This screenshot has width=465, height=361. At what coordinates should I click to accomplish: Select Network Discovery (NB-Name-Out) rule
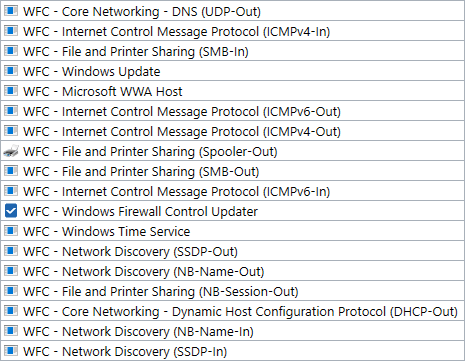[x=232, y=271]
